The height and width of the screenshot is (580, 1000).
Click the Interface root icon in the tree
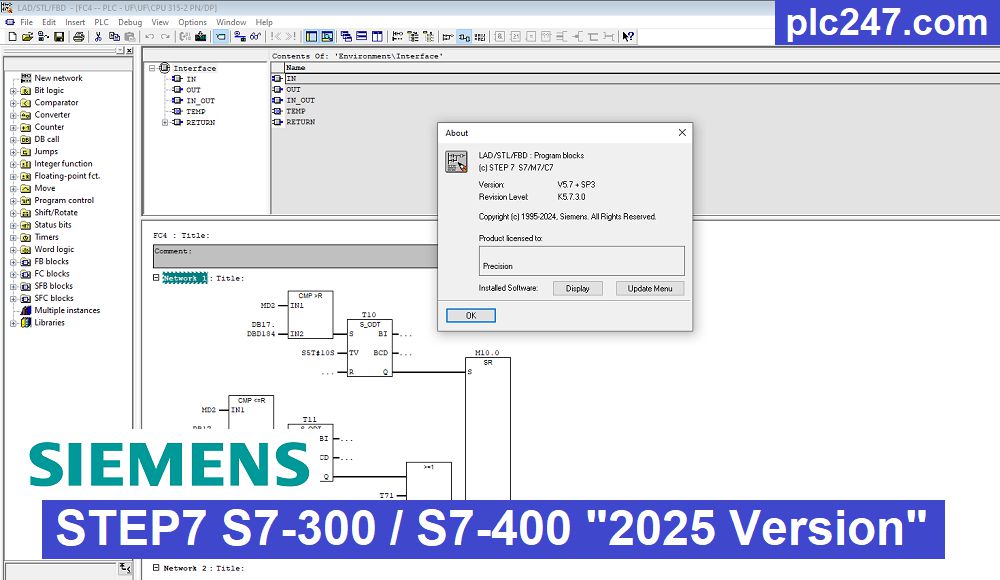coord(165,68)
